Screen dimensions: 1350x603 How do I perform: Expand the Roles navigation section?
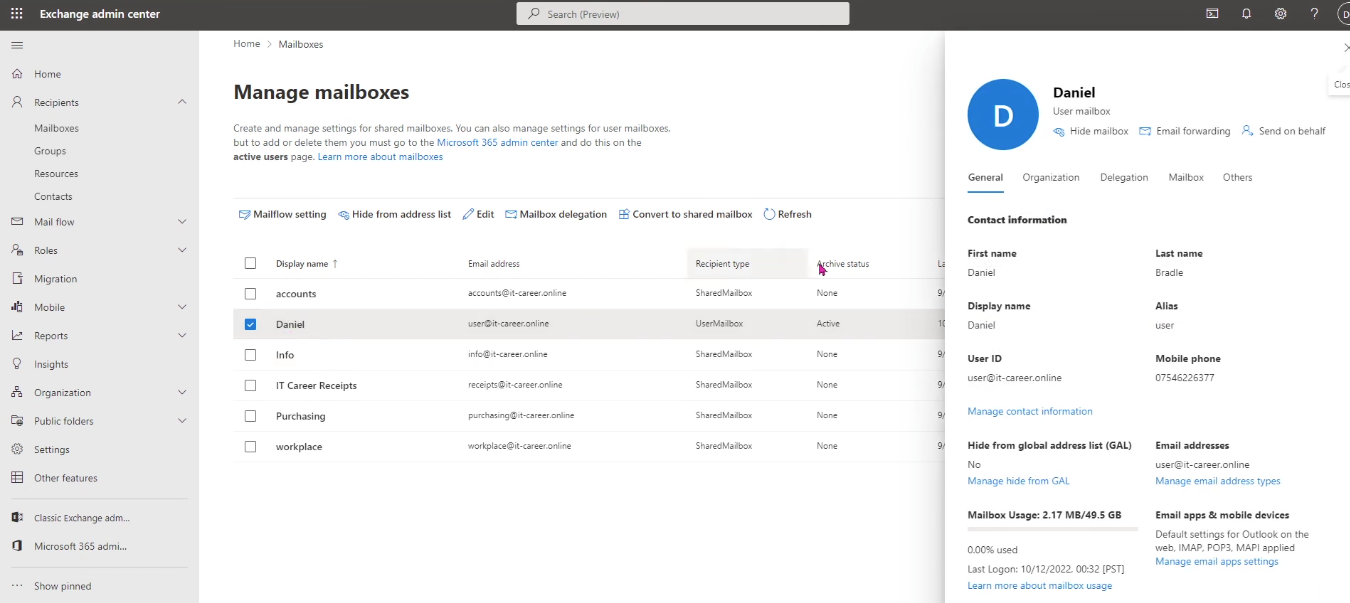pos(182,250)
